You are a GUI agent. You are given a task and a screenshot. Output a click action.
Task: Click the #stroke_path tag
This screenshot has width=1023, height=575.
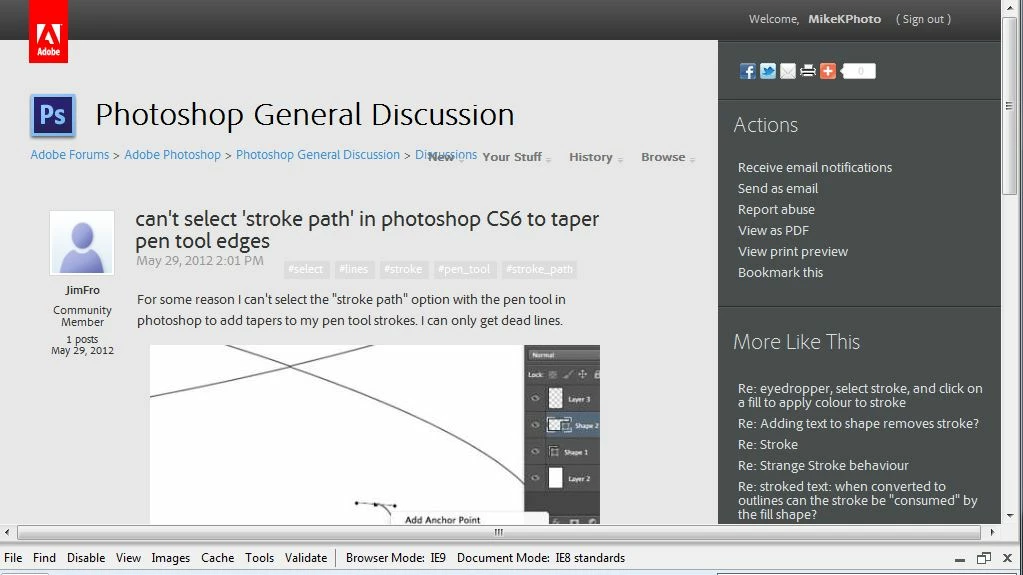(x=540, y=270)
